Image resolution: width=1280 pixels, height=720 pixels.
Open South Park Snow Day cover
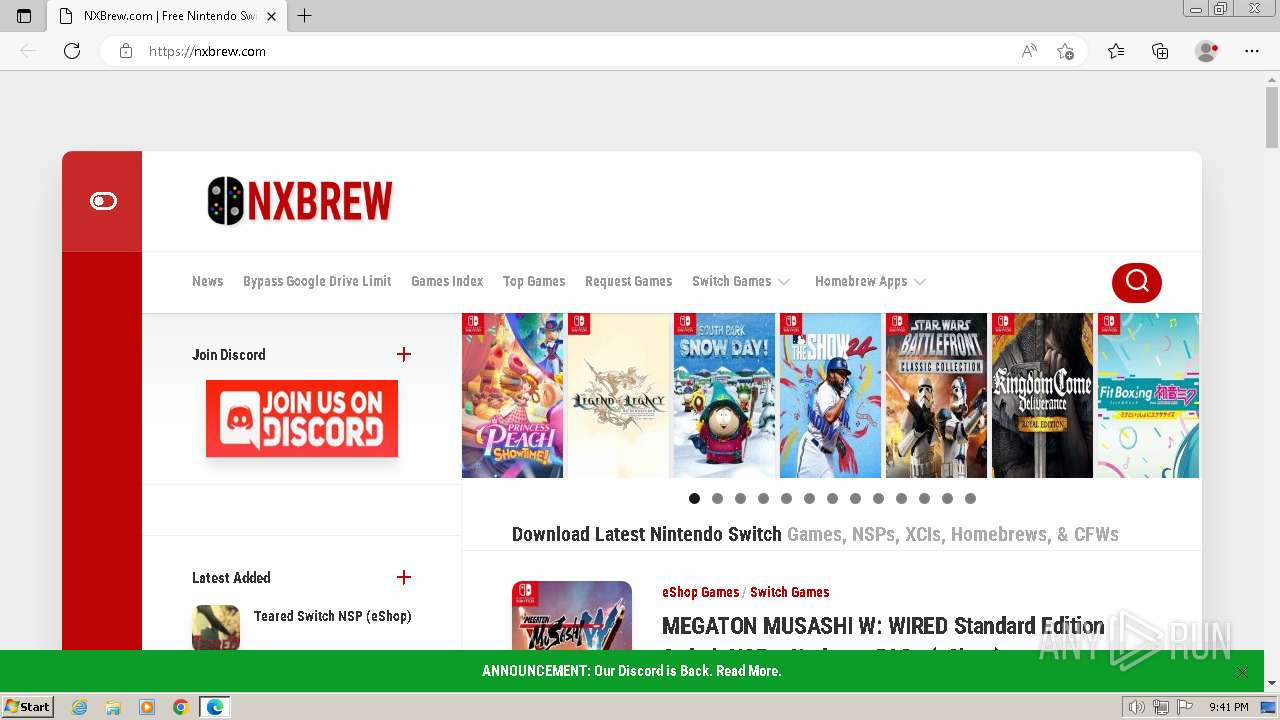(x=725, y=395)
